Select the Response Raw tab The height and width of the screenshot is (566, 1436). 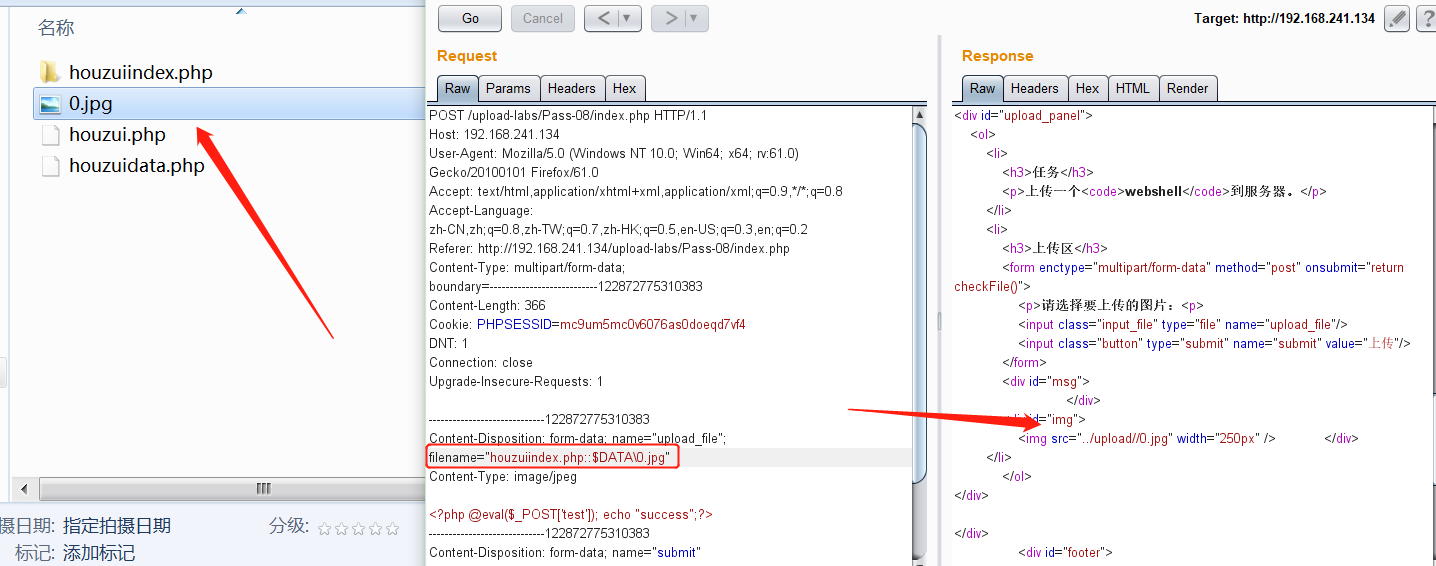[983, 88]
